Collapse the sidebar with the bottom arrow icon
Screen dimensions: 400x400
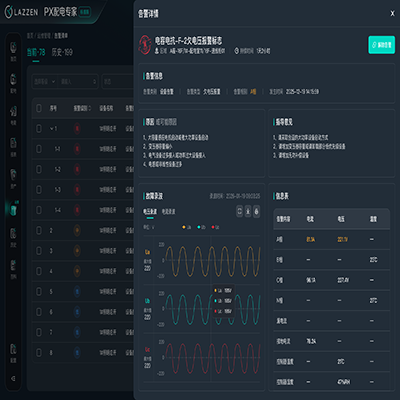13,378
